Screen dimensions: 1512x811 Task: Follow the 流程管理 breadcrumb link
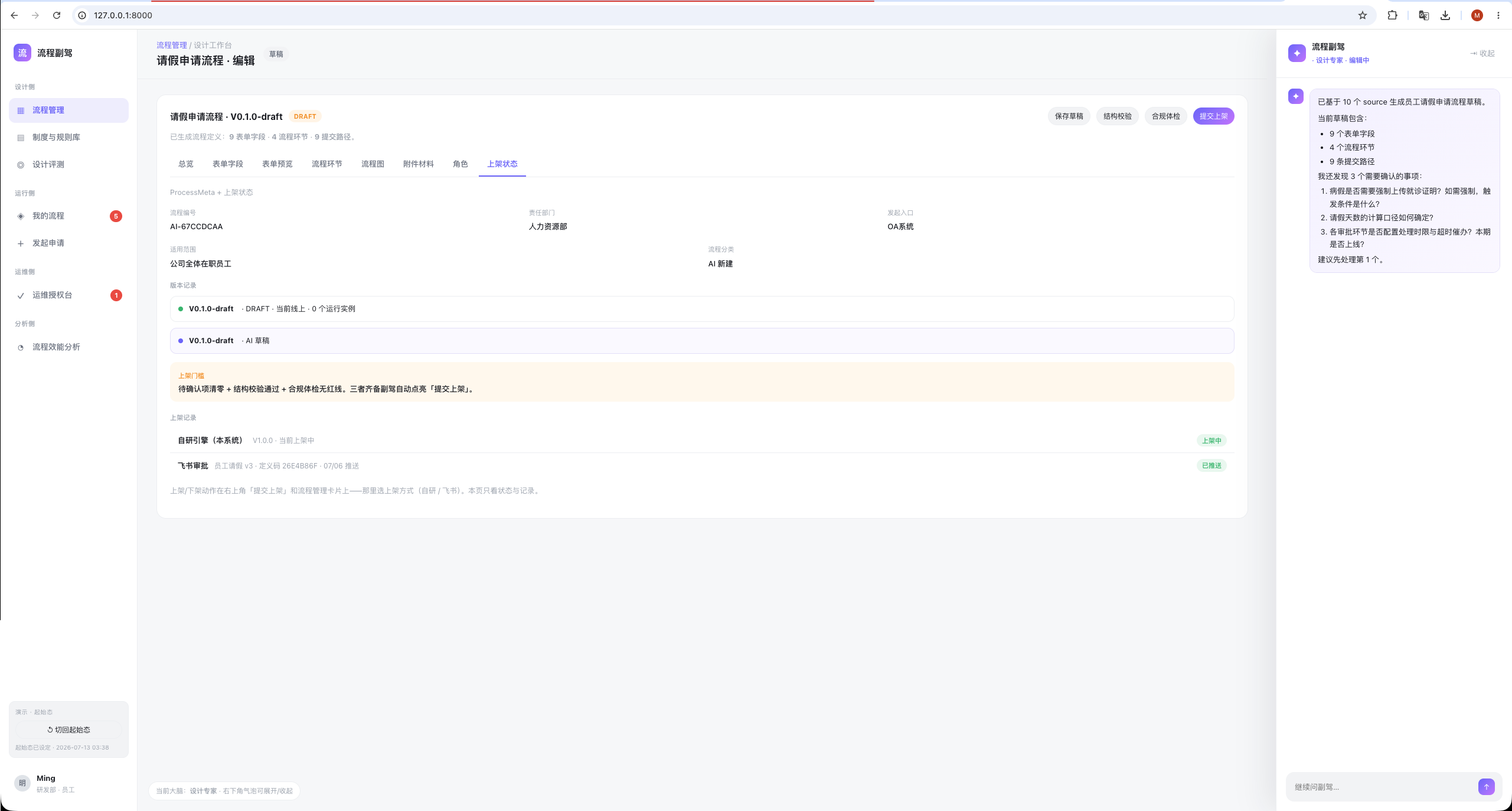pyautogui.click(x=172, y=45)
